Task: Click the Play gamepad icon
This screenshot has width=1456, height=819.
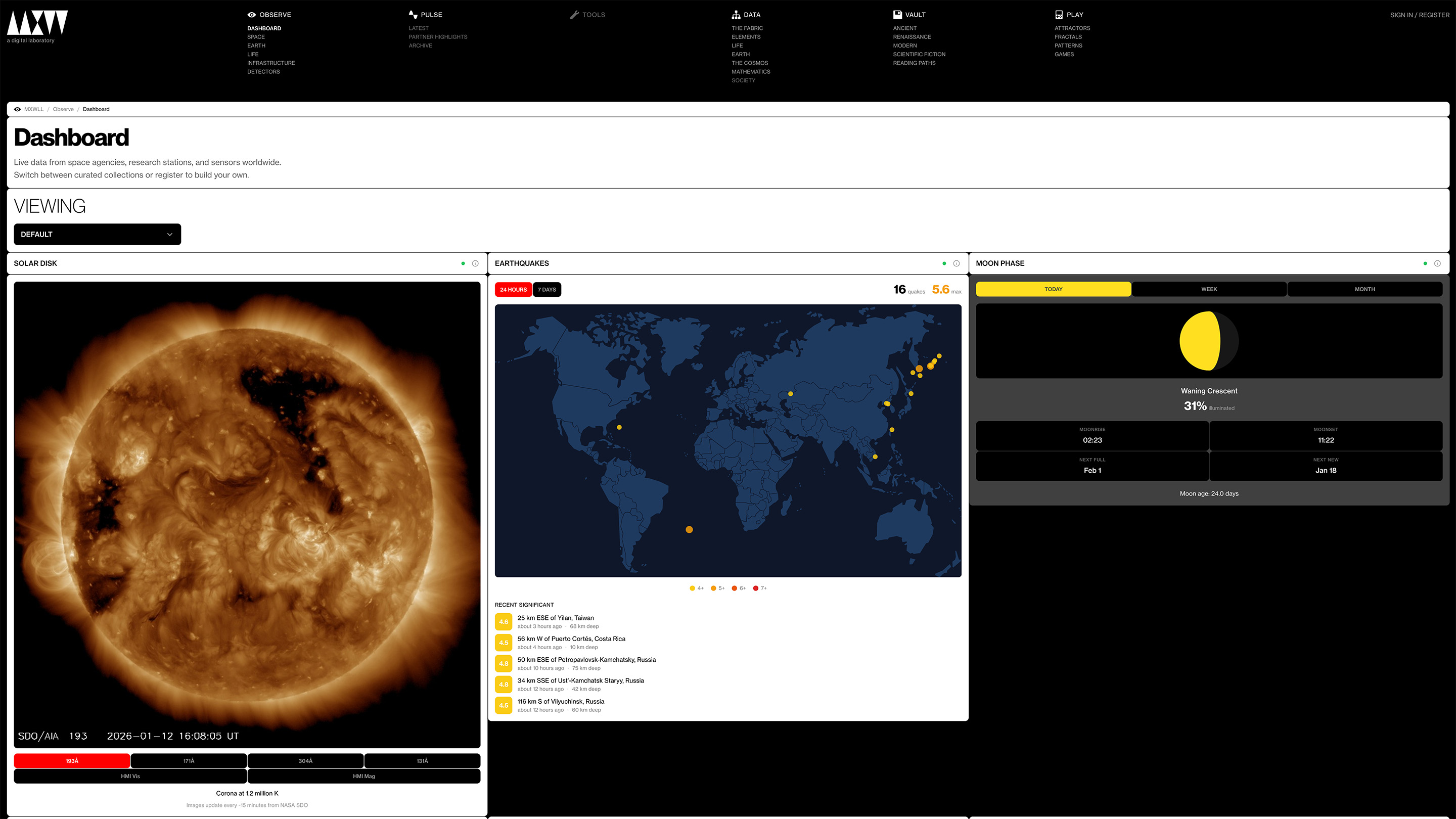Action: (1058, 15)
